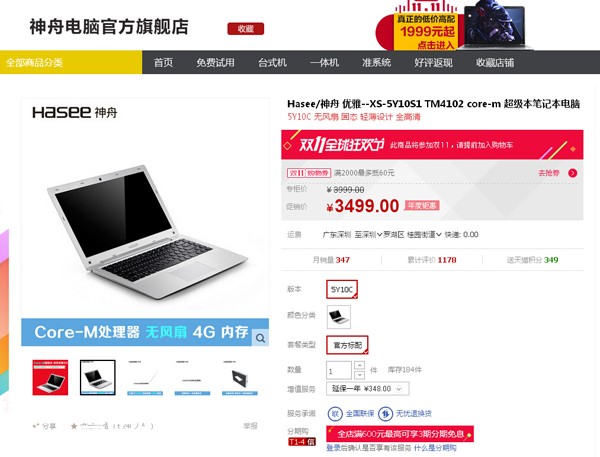600x457 pixels.
Task: Select the first red product thumbnail
Action: point(50,377)
